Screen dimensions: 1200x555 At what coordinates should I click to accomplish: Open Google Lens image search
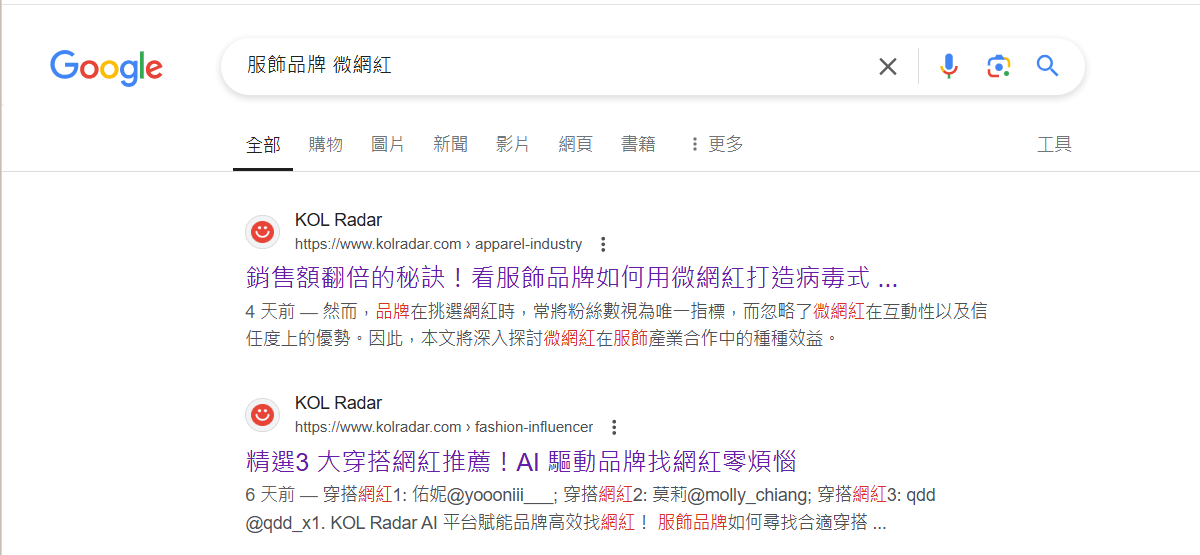[x=998, y=67]
